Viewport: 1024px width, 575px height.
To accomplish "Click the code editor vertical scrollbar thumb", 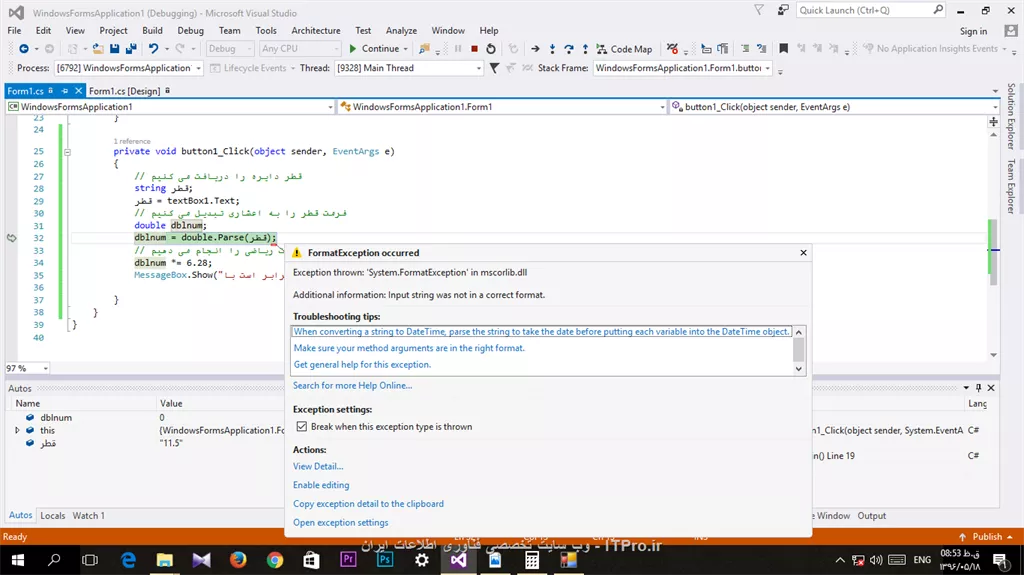I will 993,252.
